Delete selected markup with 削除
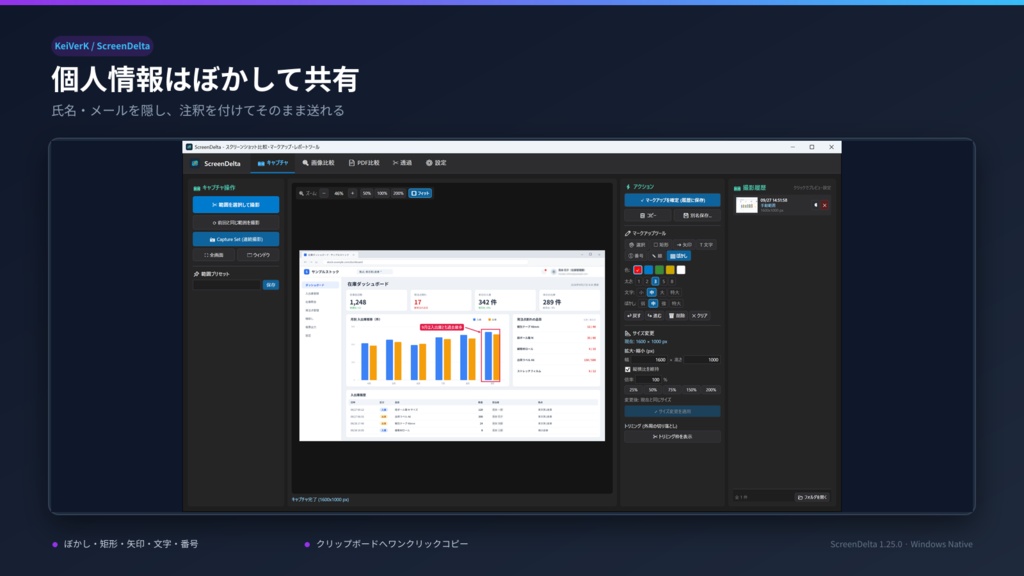This screenshot has width=1024, height=576. [x=677, y=316]
